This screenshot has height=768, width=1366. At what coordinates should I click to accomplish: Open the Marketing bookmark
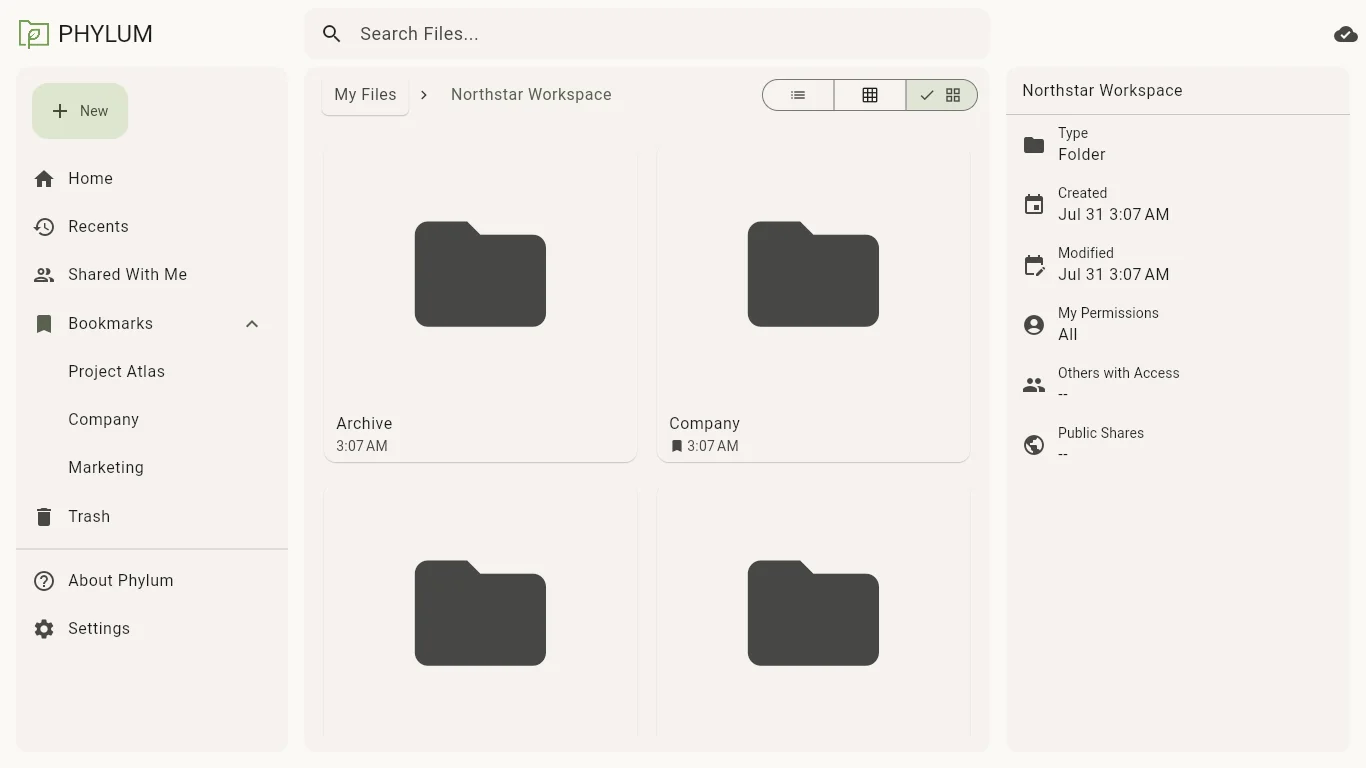click(x=152, y=468)
